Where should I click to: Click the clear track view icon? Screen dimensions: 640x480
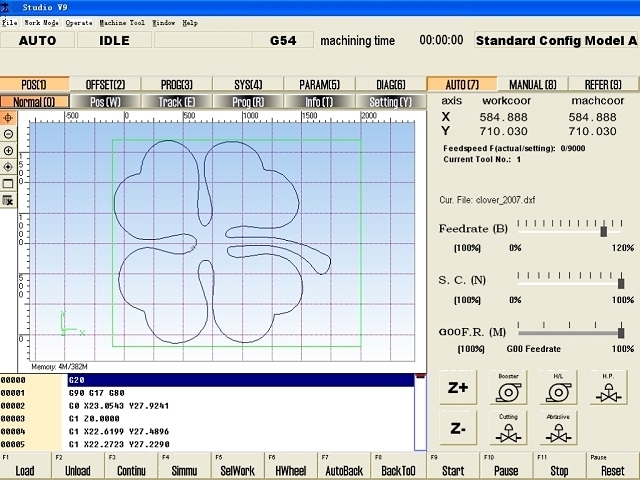pyautogui.click(x=8, y=200)
